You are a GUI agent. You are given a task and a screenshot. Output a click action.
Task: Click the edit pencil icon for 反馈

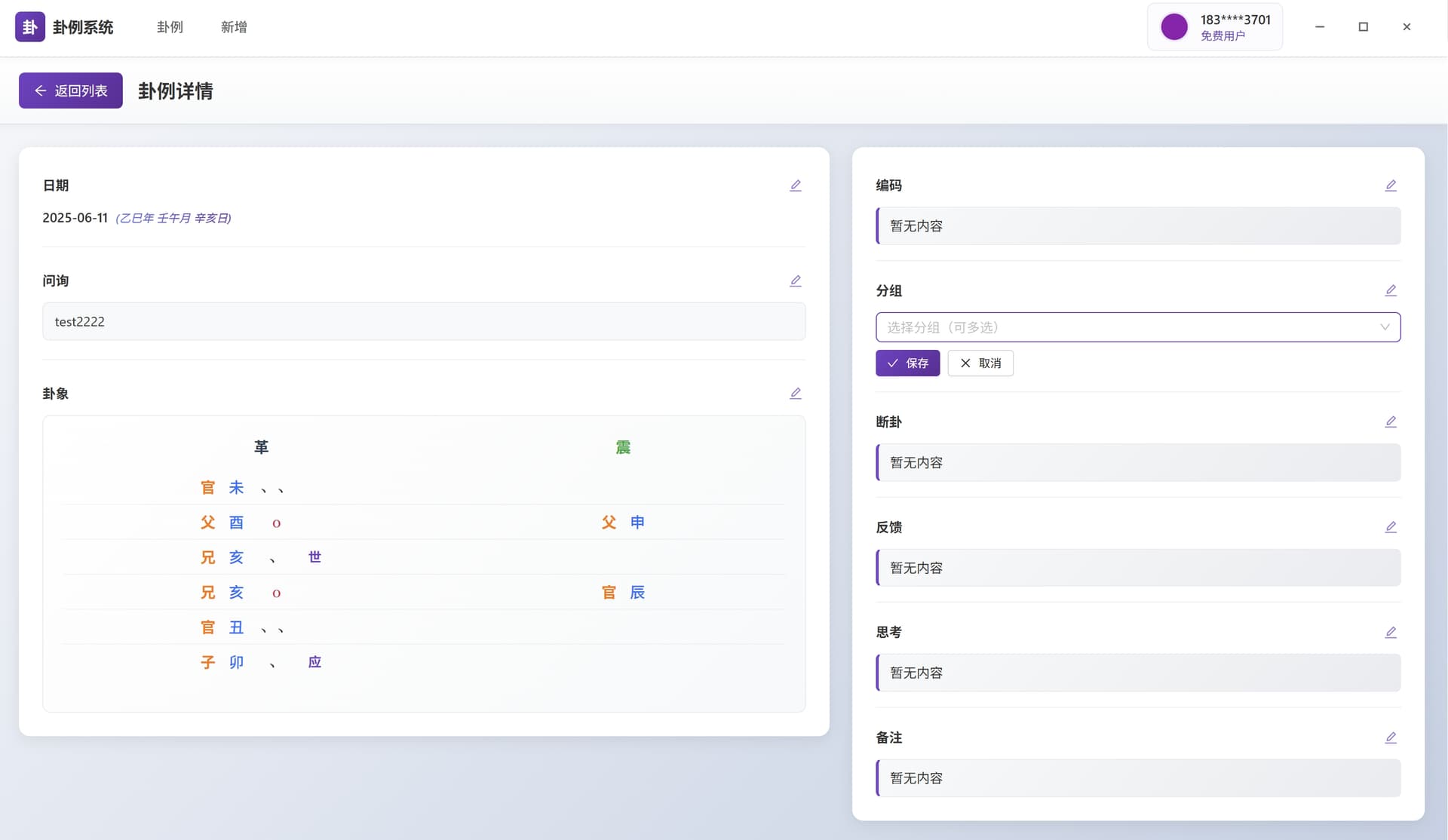[x=1391, y=527]
